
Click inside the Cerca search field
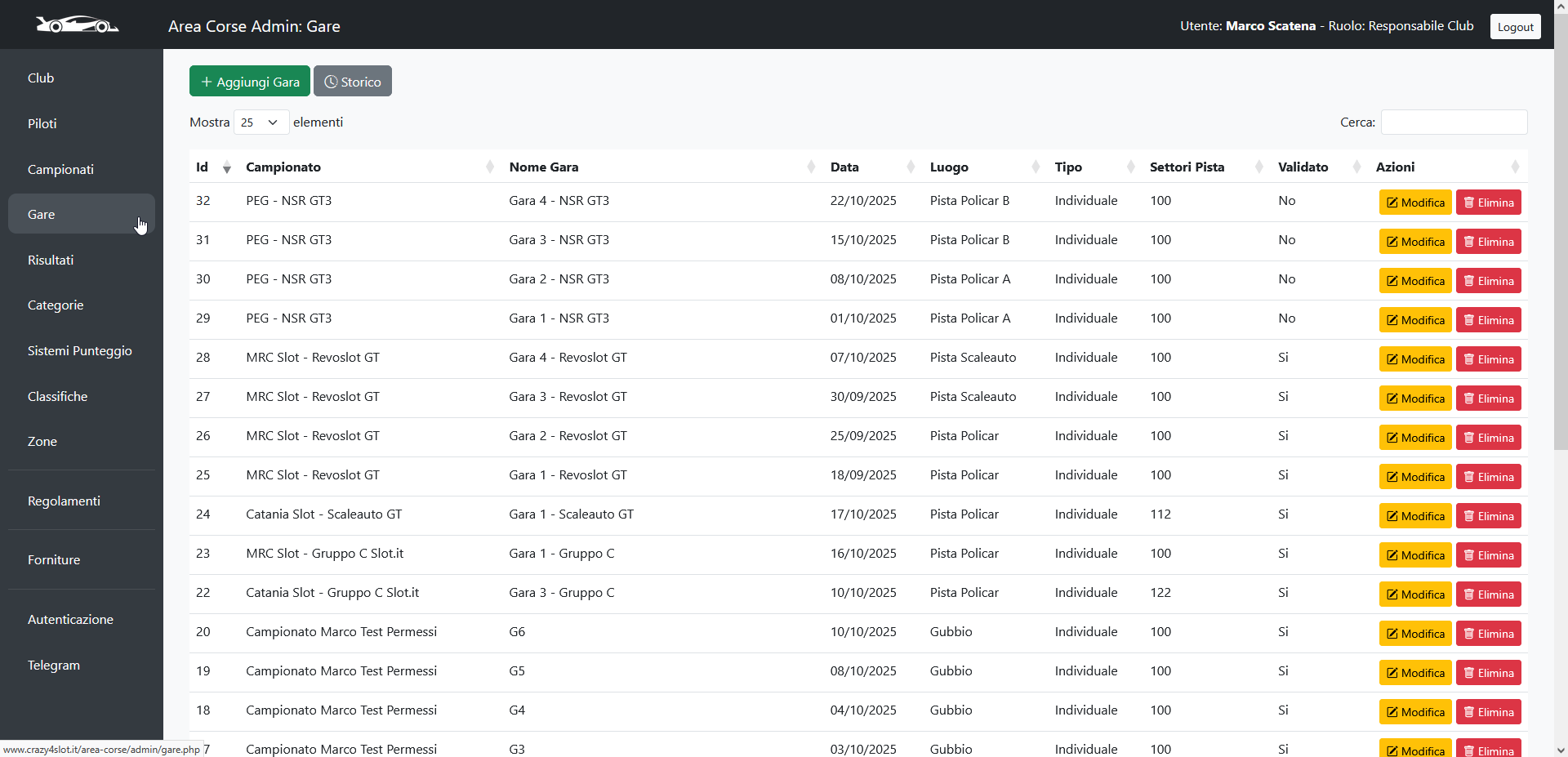click(1454, 122)
